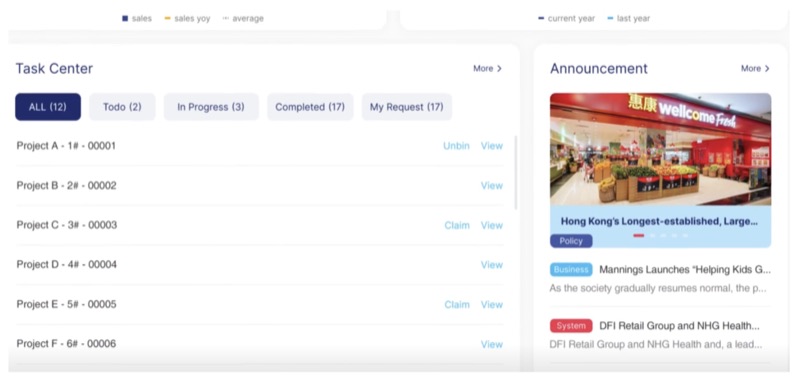Open More in the Task Center
Screen dimensions: 800x386
click(x=487, y=68)
